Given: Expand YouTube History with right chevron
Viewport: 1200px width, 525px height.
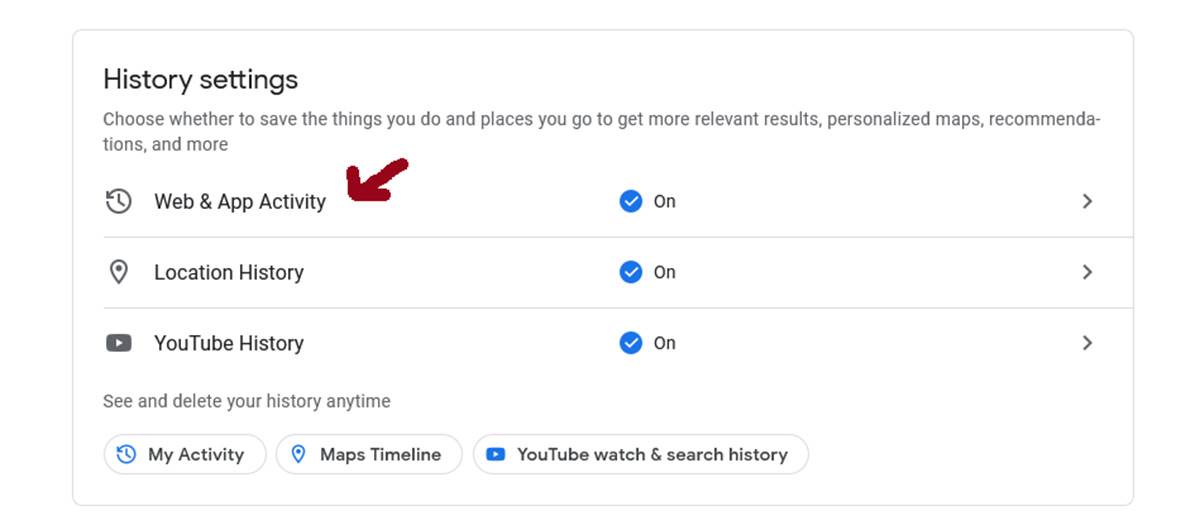Looking at the screenshot, I should pos(1087,343).
